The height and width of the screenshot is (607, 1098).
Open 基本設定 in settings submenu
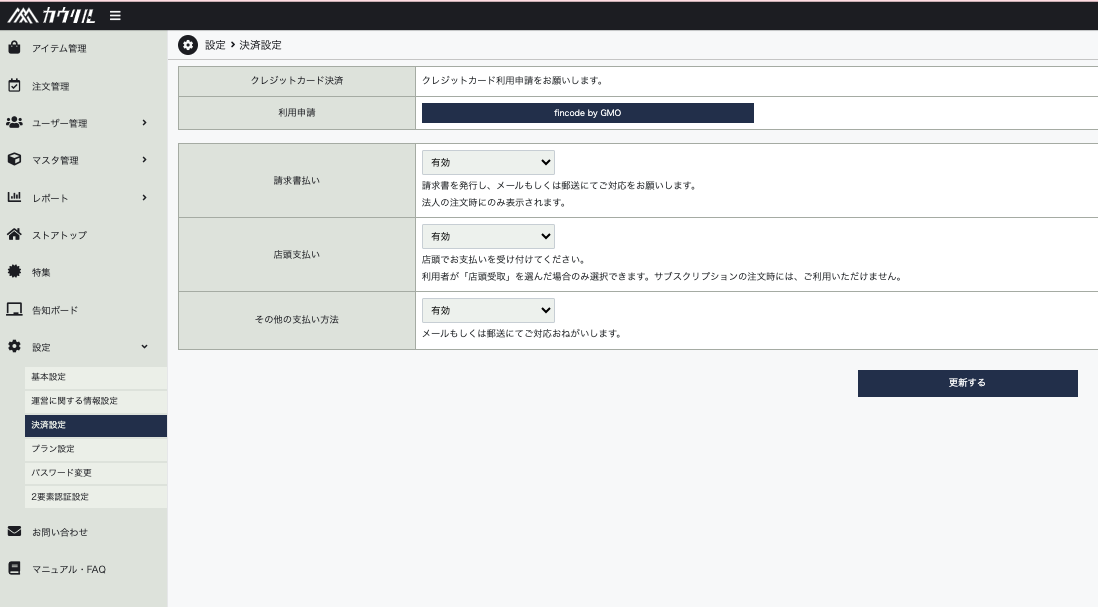[x=48, y=377]
